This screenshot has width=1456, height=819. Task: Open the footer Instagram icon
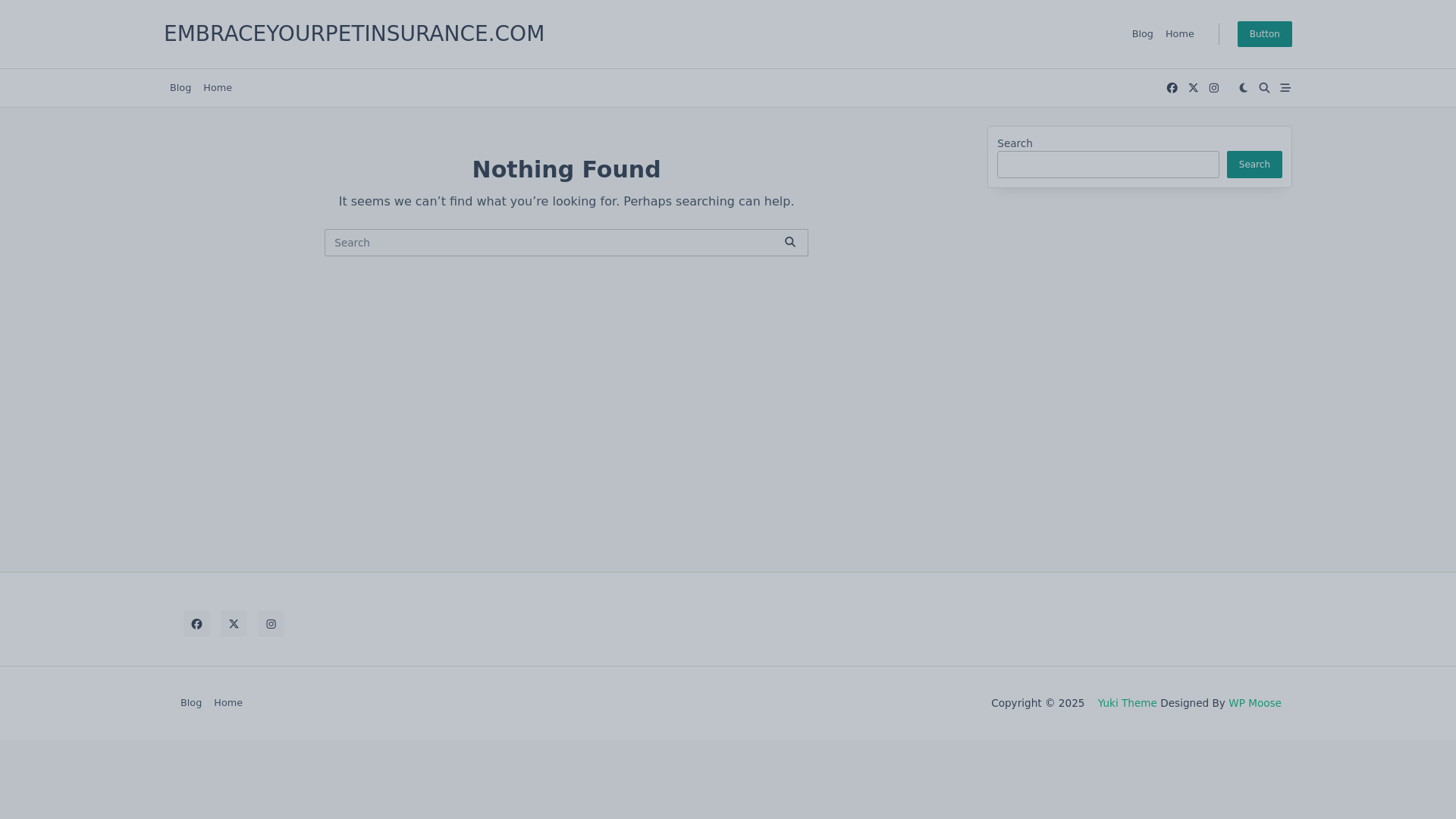click(x=271, y=624)
